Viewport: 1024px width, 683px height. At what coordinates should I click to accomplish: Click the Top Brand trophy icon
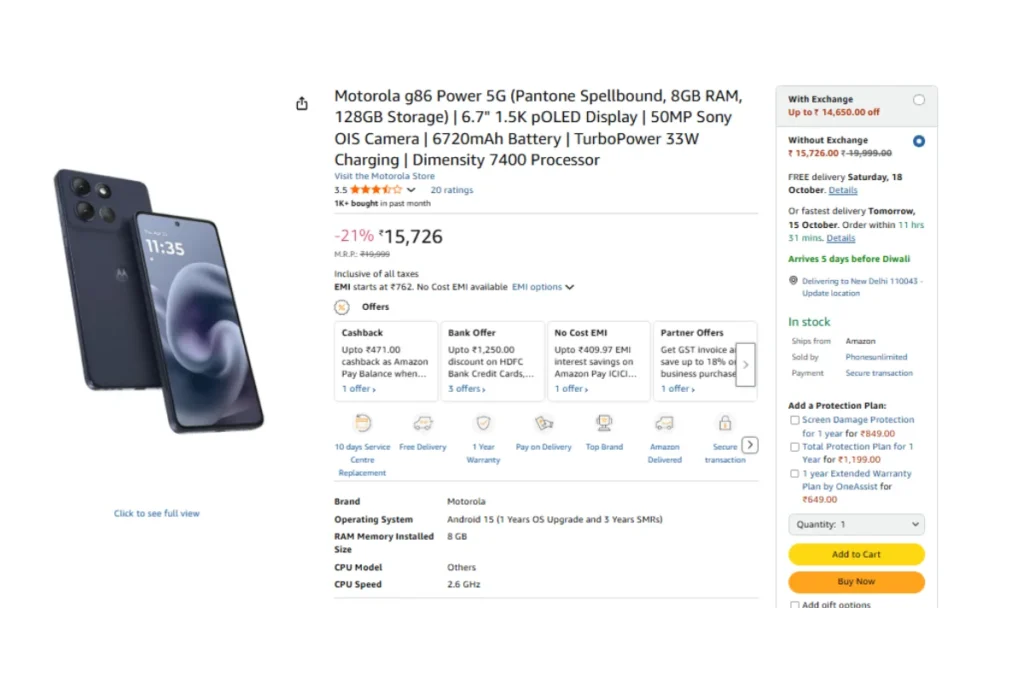pyautogui.click(x=604, y=423)
